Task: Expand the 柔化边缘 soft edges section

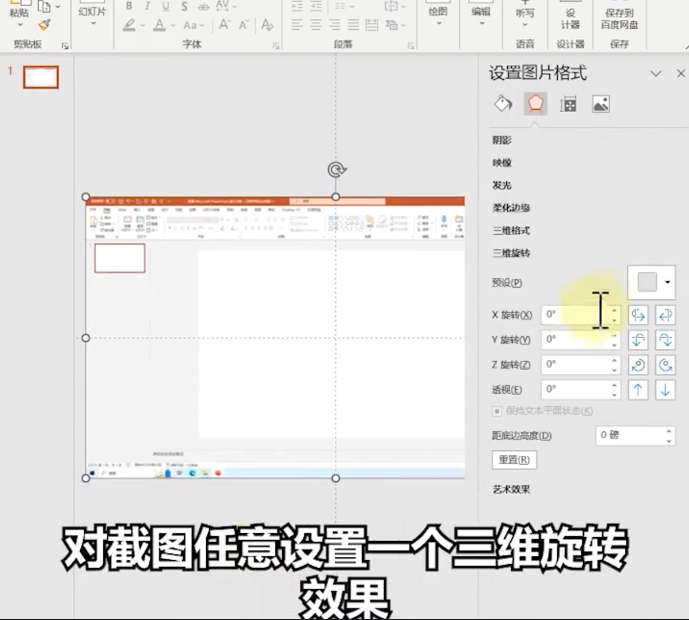Action: [x=511, y=208]
